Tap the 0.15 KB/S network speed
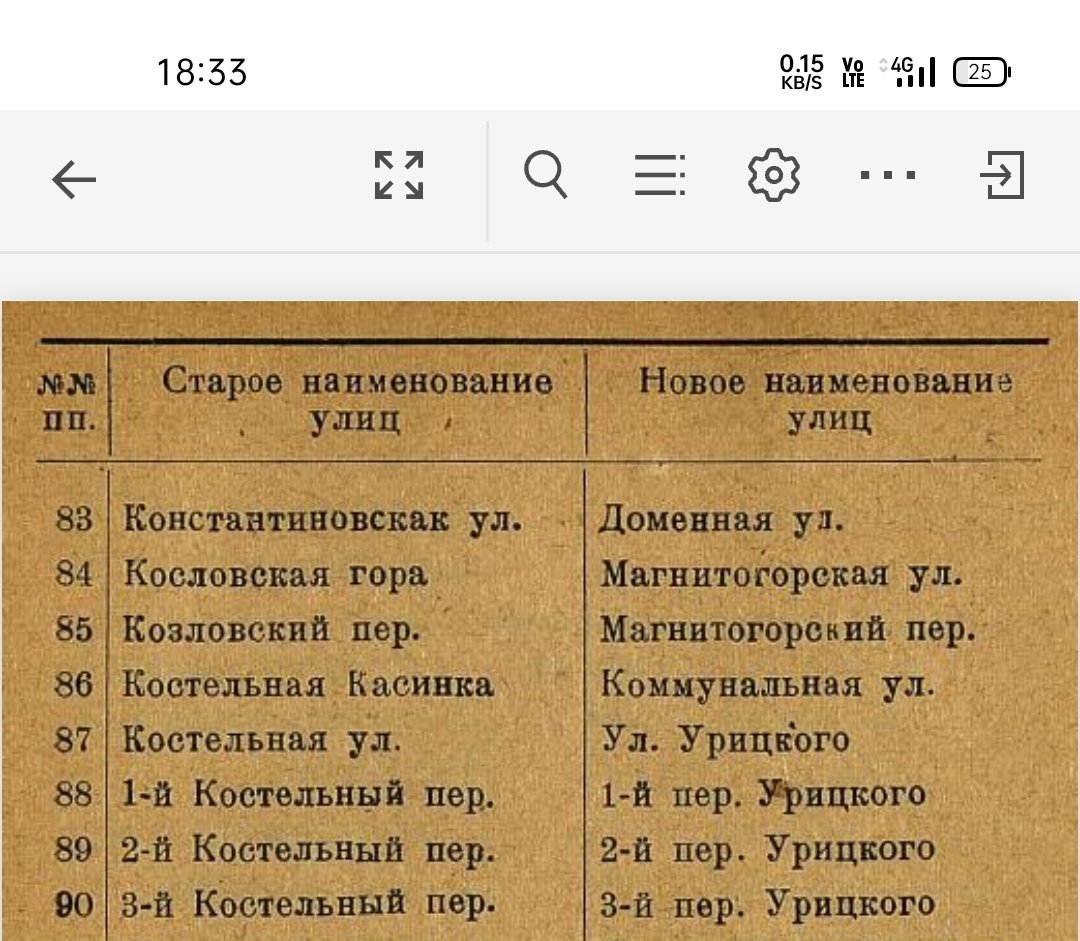The height and width of the screenshot is (941, 1080). click(x=801, y=72)
